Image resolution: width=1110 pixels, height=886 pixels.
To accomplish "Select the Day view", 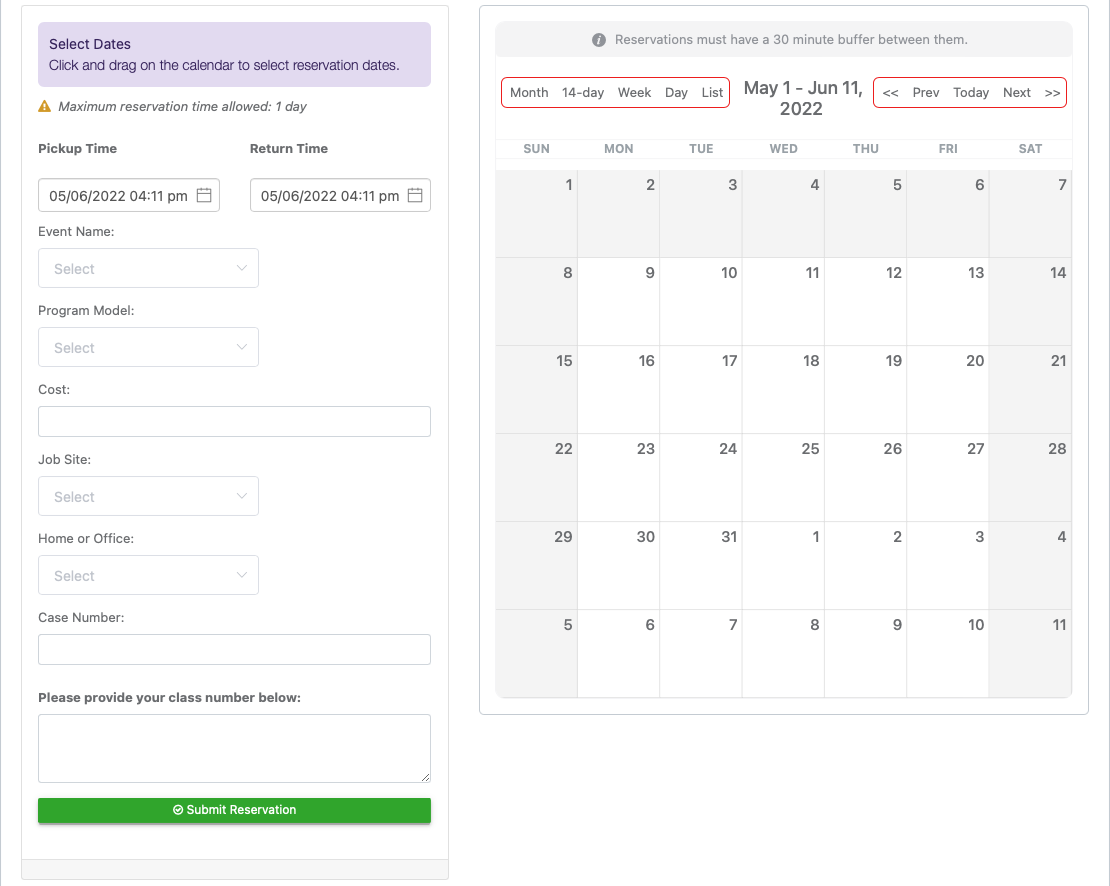I will coord(676,92).
